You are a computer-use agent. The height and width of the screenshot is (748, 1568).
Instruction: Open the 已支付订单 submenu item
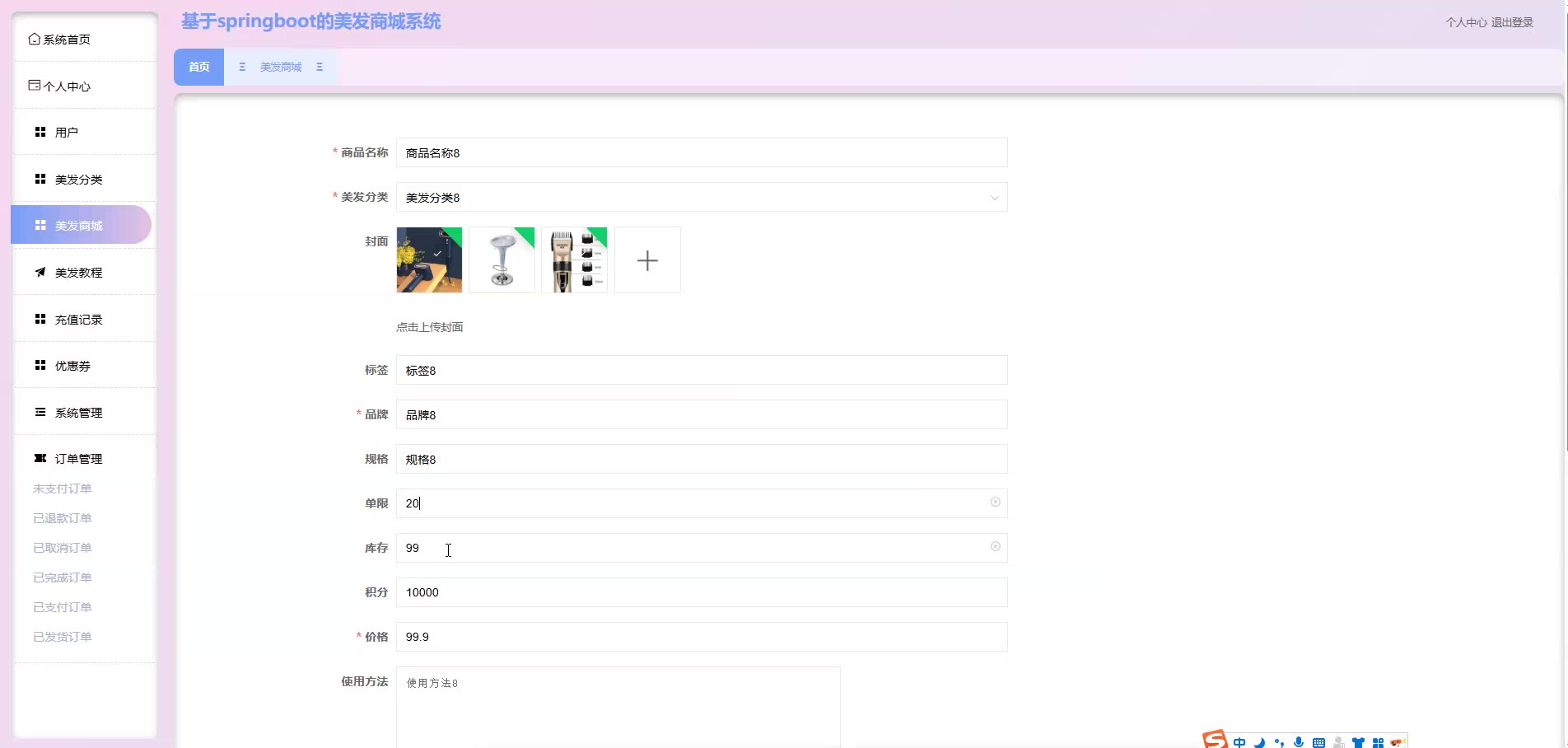(x=63, y=607)
